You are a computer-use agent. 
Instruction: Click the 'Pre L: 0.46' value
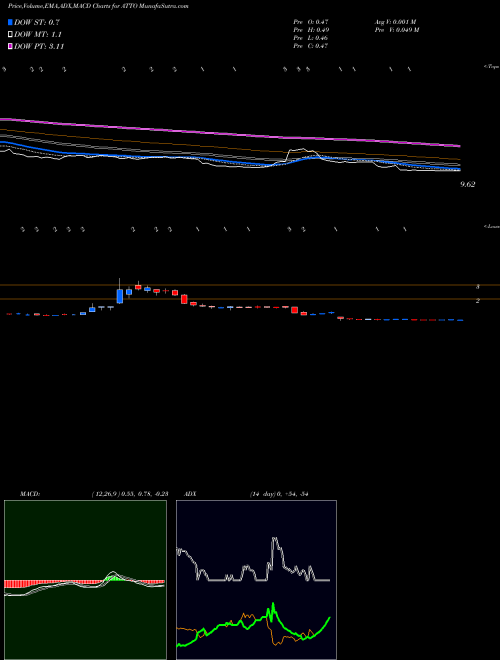tap(311, 38)
